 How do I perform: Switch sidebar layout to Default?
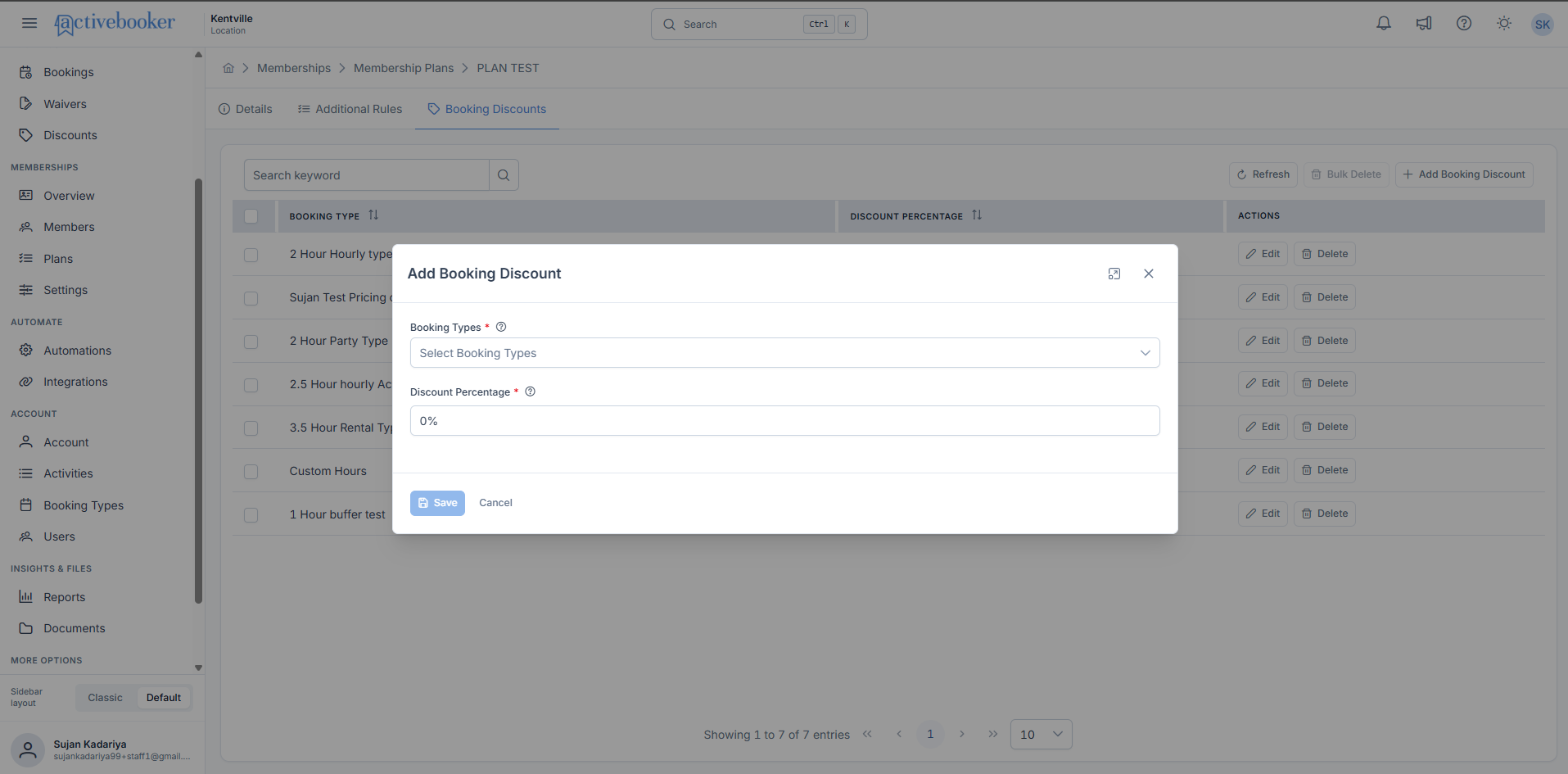164,698
